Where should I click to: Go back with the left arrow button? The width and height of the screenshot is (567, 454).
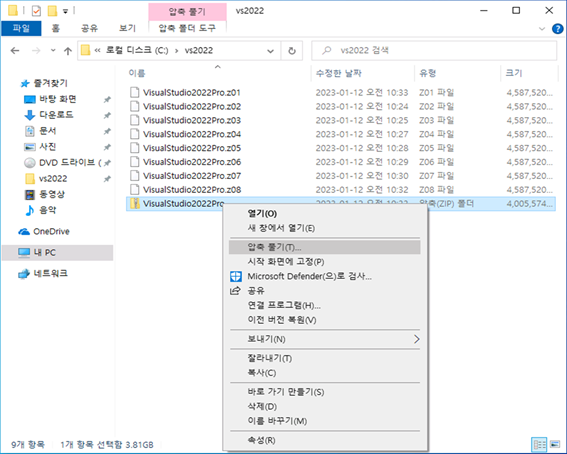pyautogui.click(x=15, y=51)
